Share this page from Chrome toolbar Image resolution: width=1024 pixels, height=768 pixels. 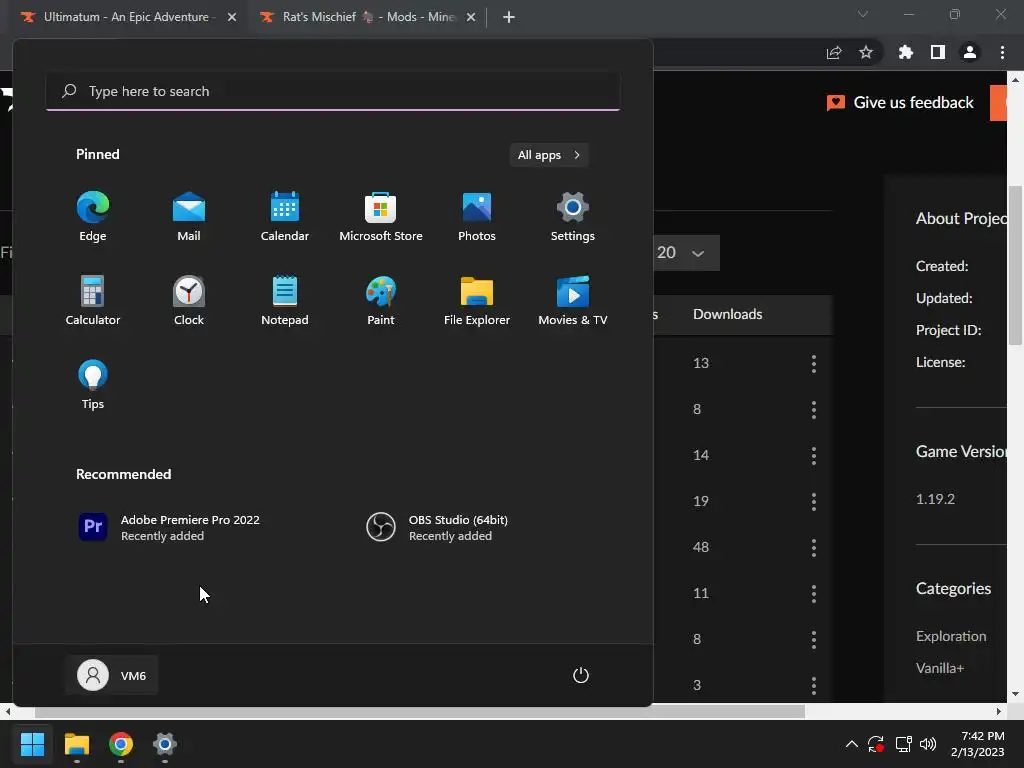pos(834,52)
